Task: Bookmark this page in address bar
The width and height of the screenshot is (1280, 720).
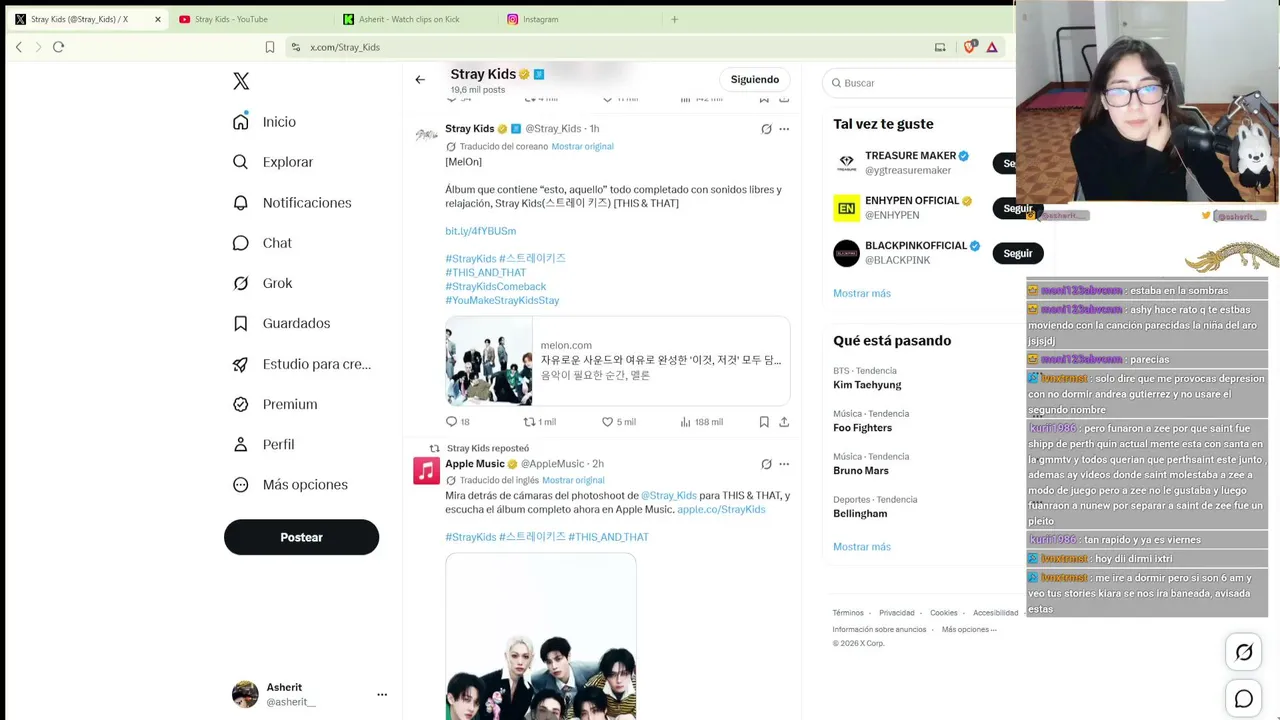Action: 270,47
